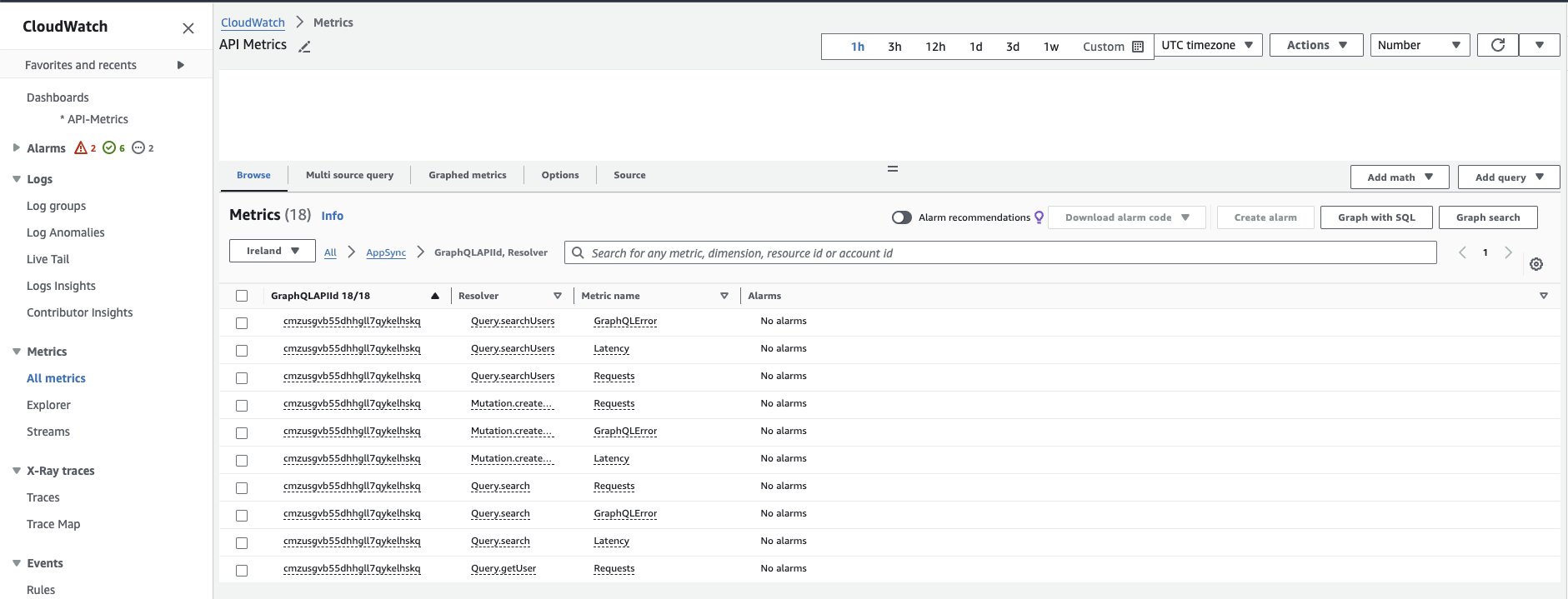The width and height of the screenshot is (1568, 599).
Task: Click the pencil icon beside API Metrics
Action: pos(305,47)
